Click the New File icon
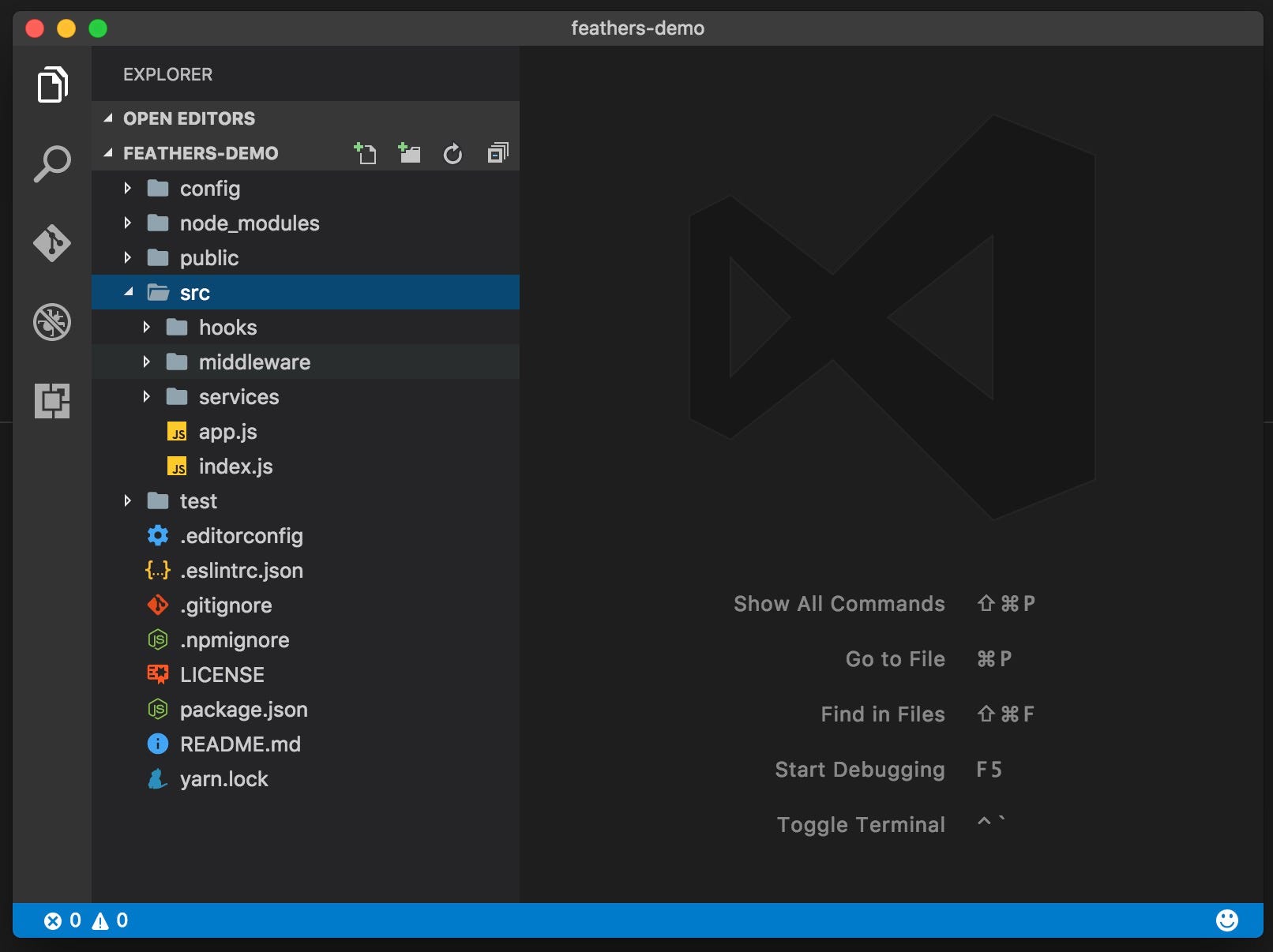1273x952 pixels. click(365, 153)
